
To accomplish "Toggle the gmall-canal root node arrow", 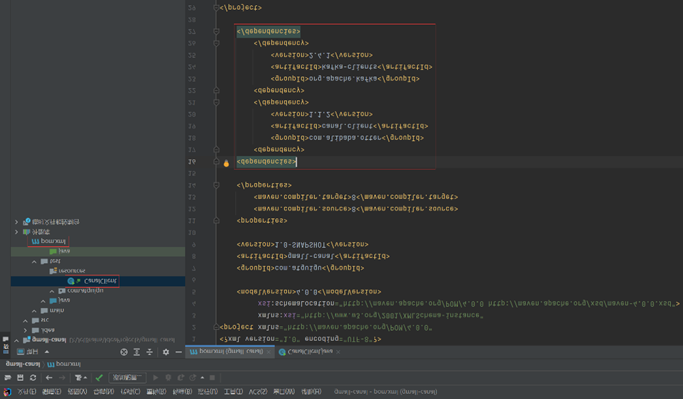I will (17, 340).
